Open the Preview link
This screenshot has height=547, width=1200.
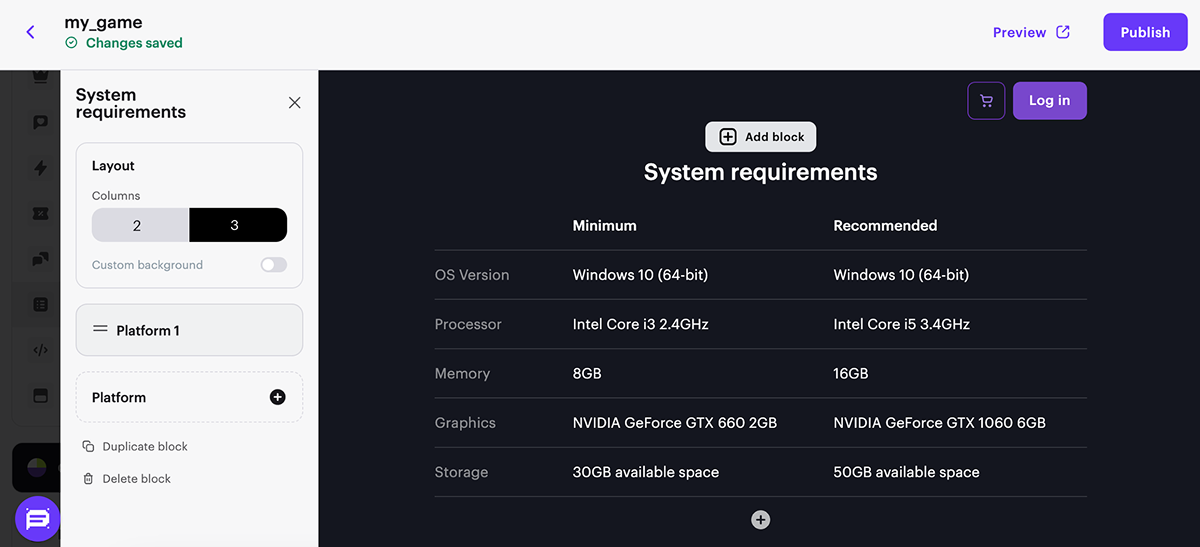(1031, 32)
